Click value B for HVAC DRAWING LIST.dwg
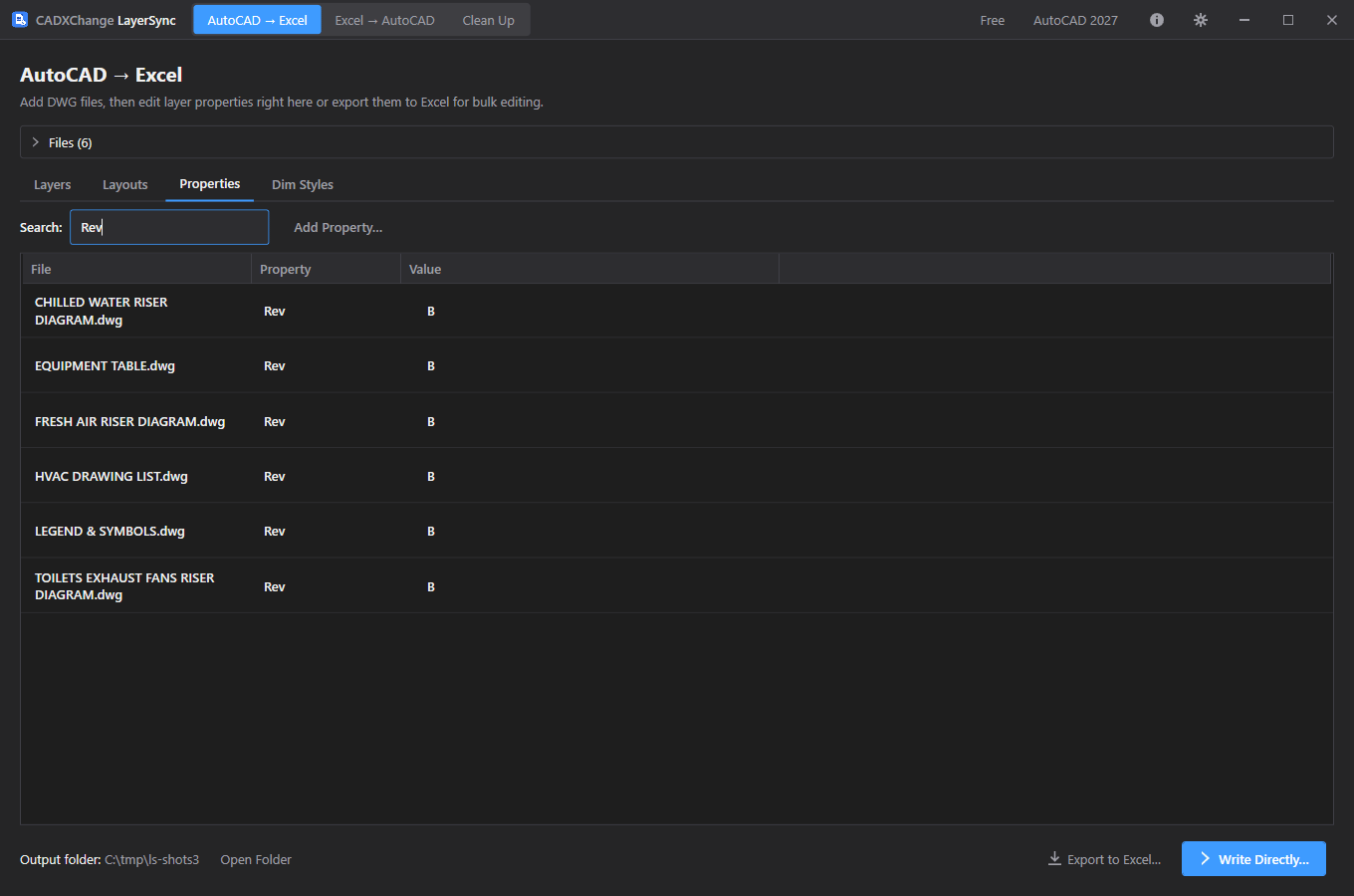Viewport: 1354px width, 896px height. tap(431, 476)
